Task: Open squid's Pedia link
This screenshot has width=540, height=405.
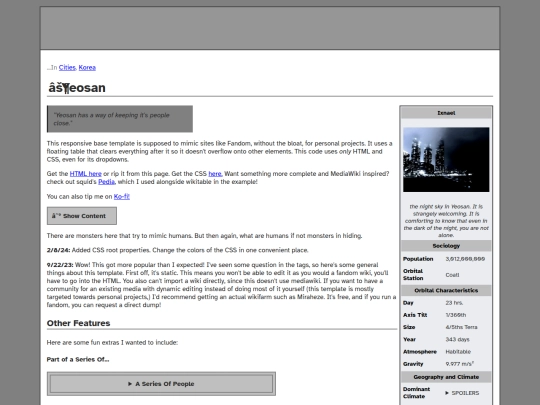Action: (x=106, y=181)
